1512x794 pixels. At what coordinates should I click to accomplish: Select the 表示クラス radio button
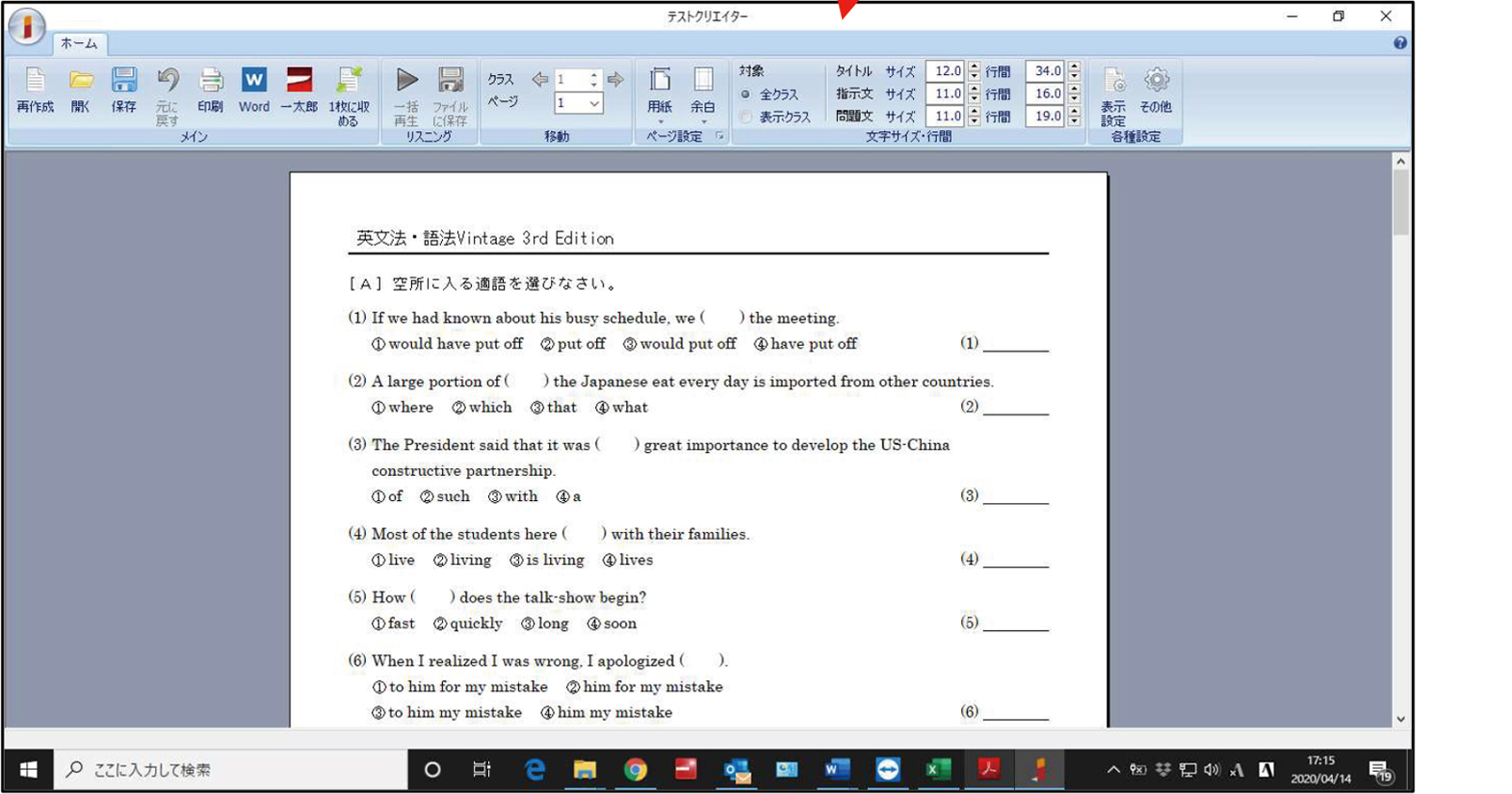coord(746,117)
